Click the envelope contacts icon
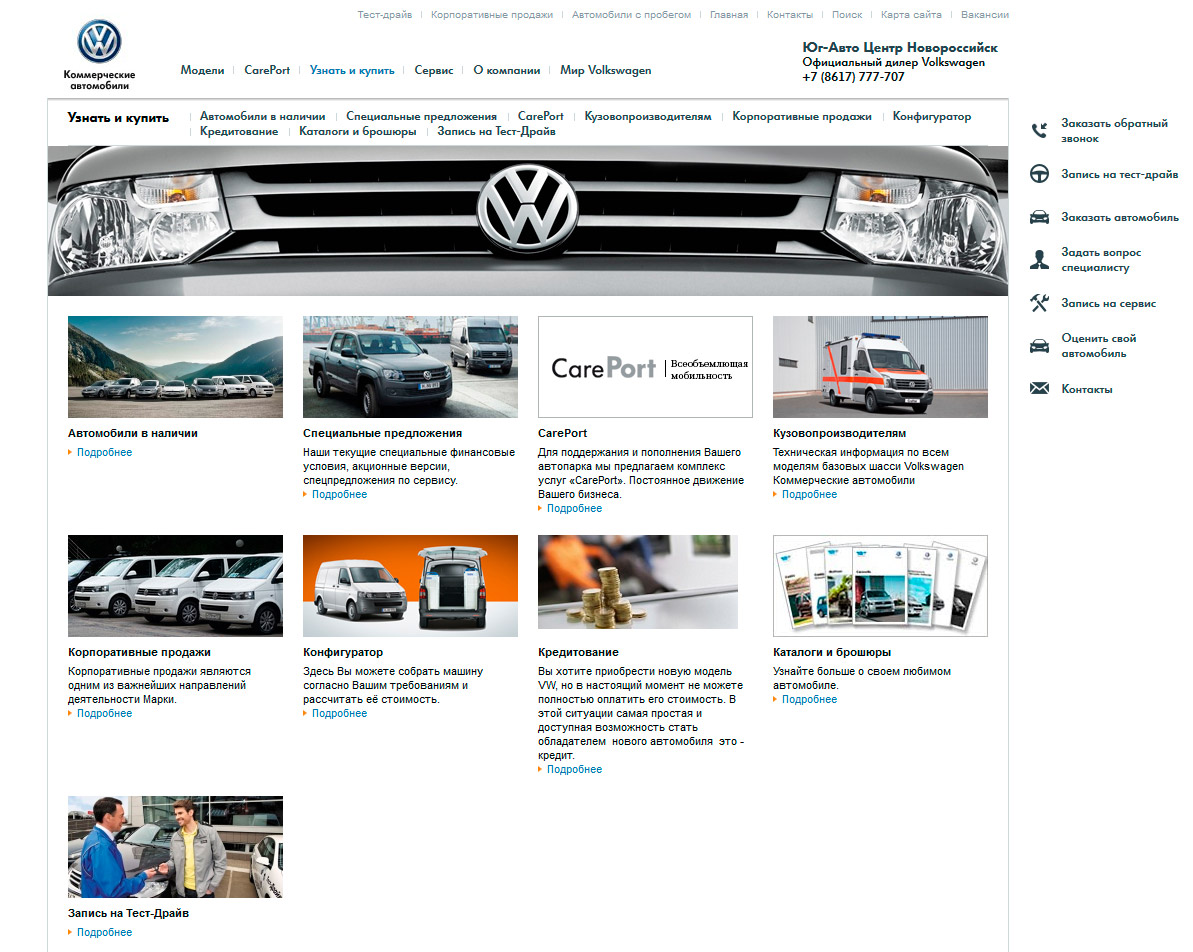This screenshot has width=1193, height=952. [x=1039, y=389]
